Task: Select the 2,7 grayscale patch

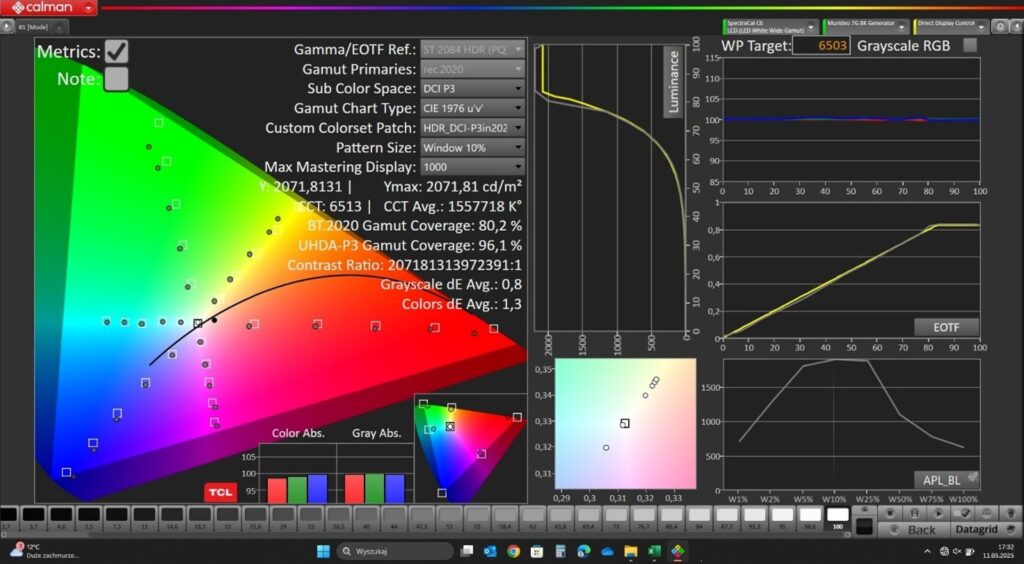Action: tap(7, 518)
